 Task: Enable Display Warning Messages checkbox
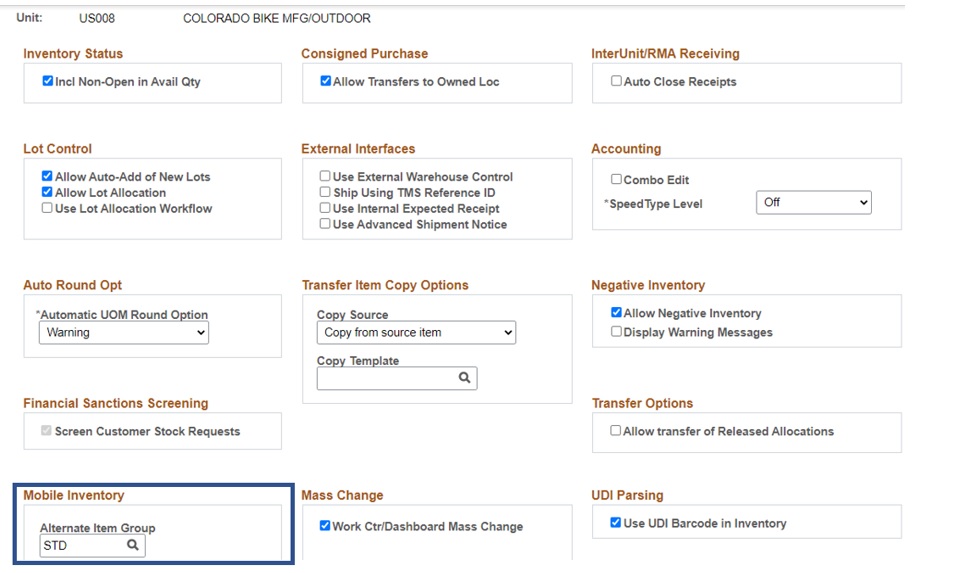[616, 332]
